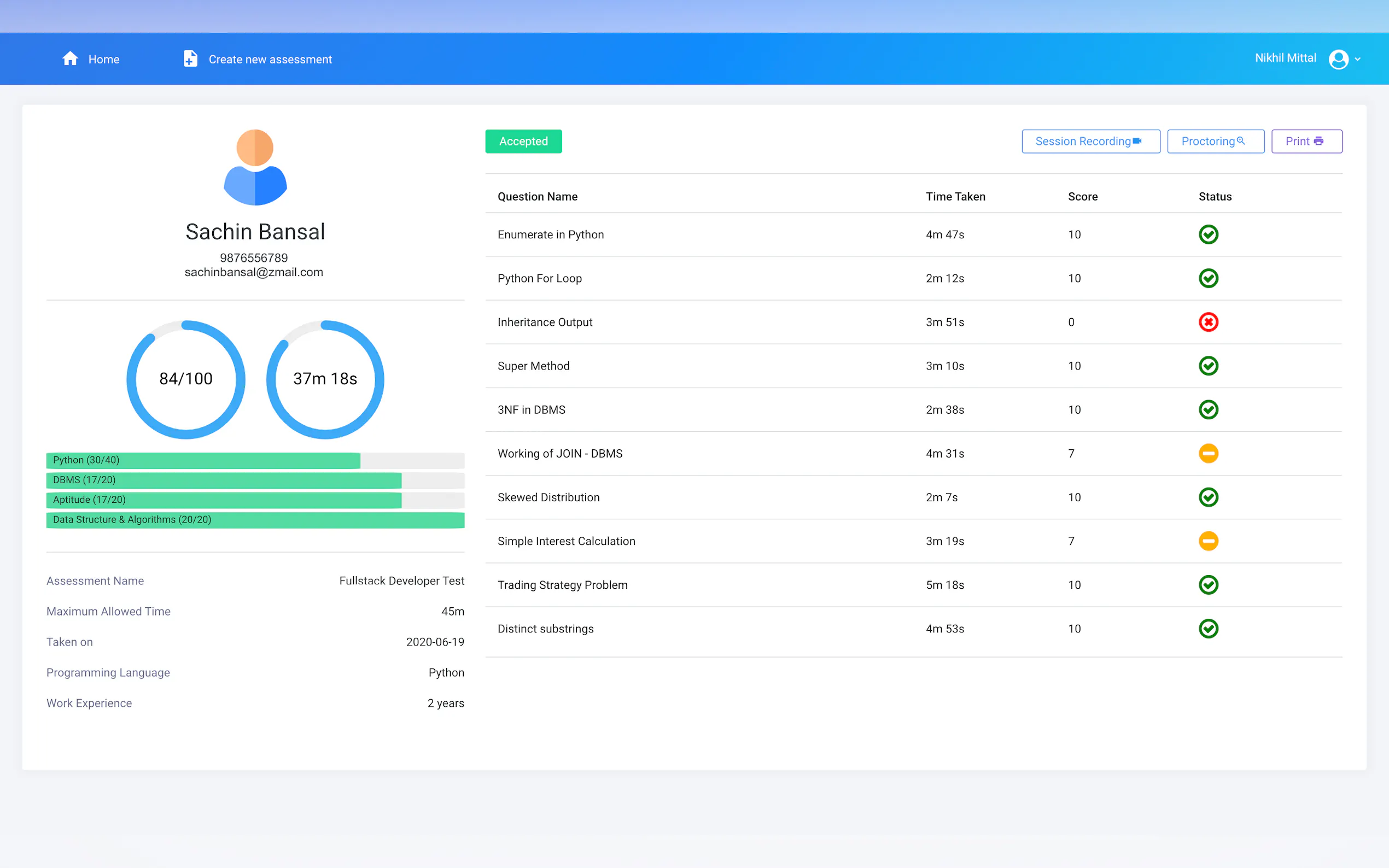Click the green check icon for Distinct substrings
This screenshot has width=1389, height=868.
pyautogui.click(x=1208, y=629)
